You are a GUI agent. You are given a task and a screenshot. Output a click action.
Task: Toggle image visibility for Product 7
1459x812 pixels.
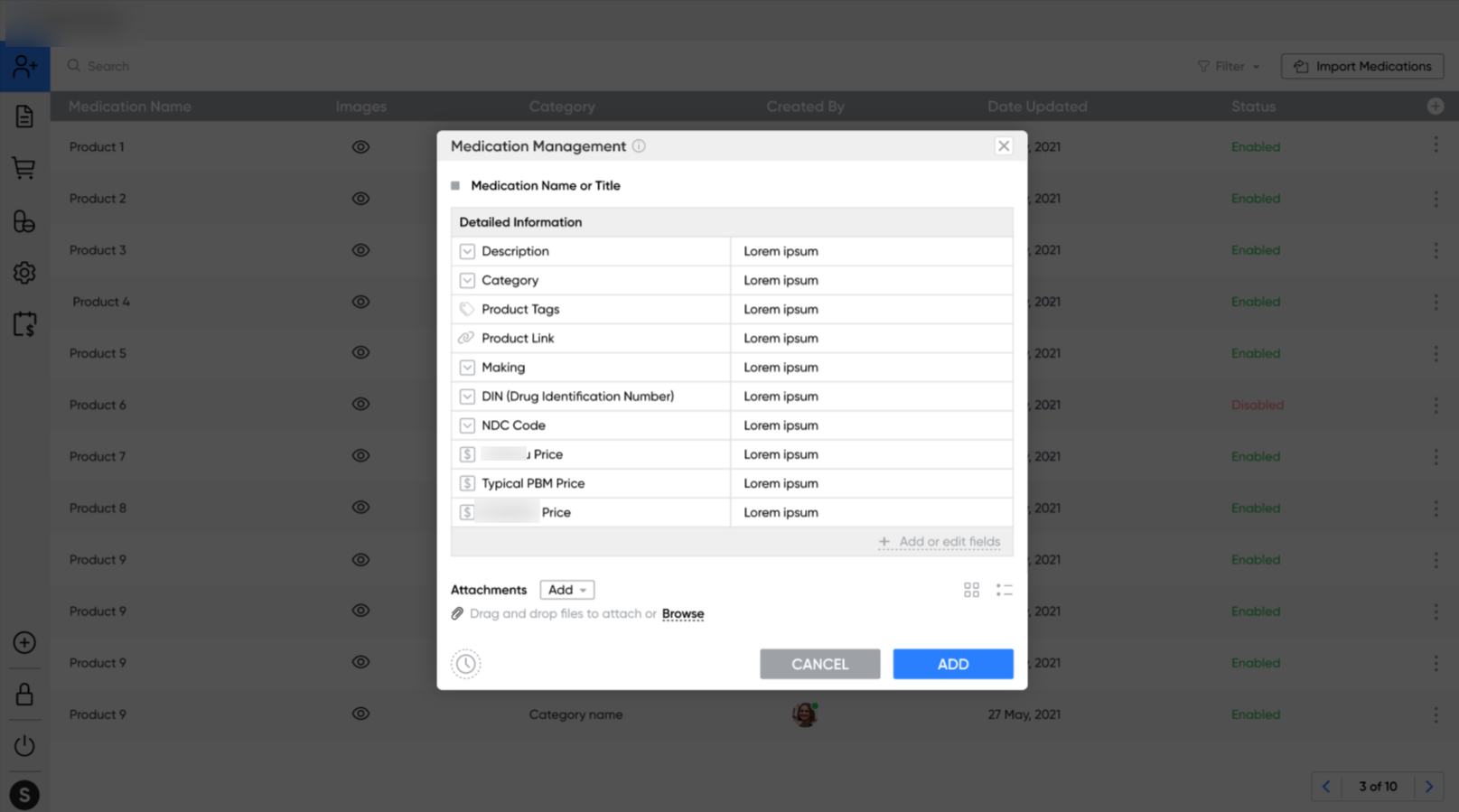(360, 456)
